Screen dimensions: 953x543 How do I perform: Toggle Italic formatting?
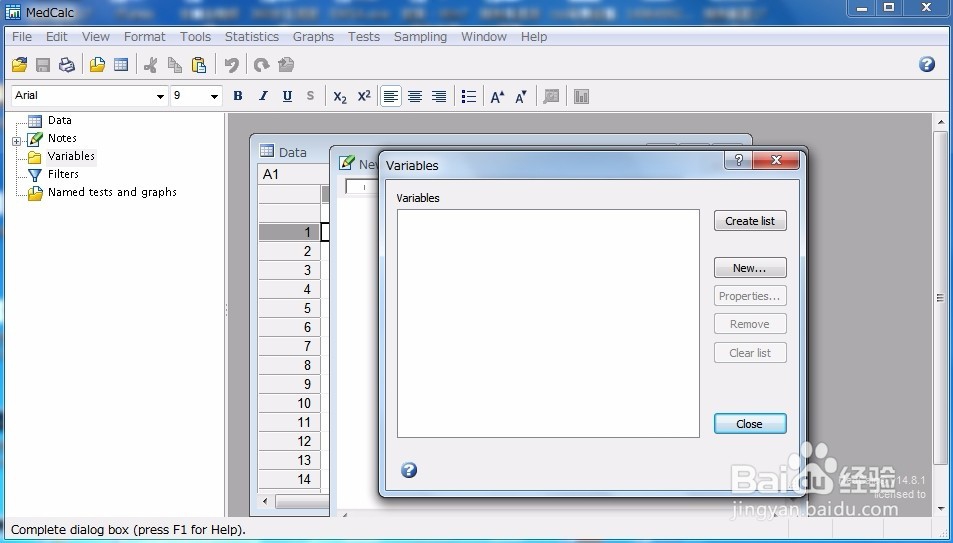pyautogui.click(x=263, y=96)
